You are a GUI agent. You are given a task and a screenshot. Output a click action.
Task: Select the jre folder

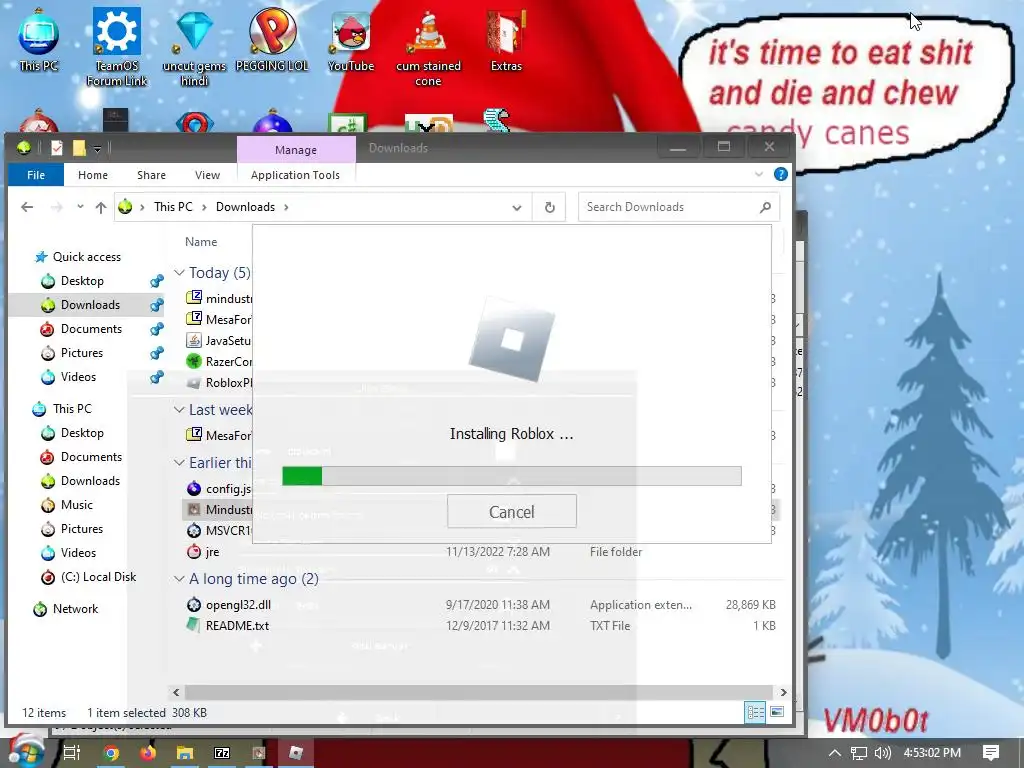(x=212, y=552)
